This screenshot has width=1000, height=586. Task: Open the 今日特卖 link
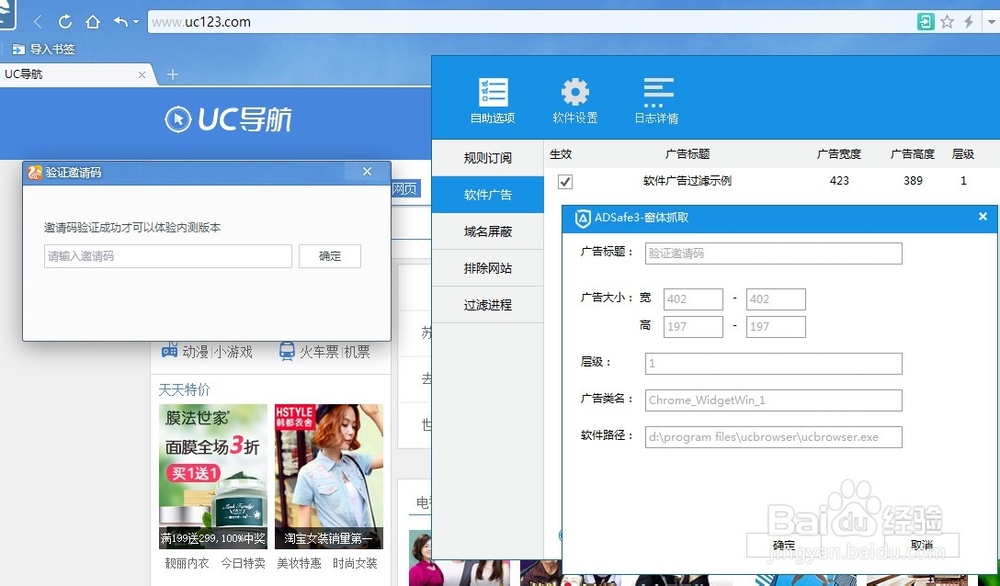[x=243, y=564]
